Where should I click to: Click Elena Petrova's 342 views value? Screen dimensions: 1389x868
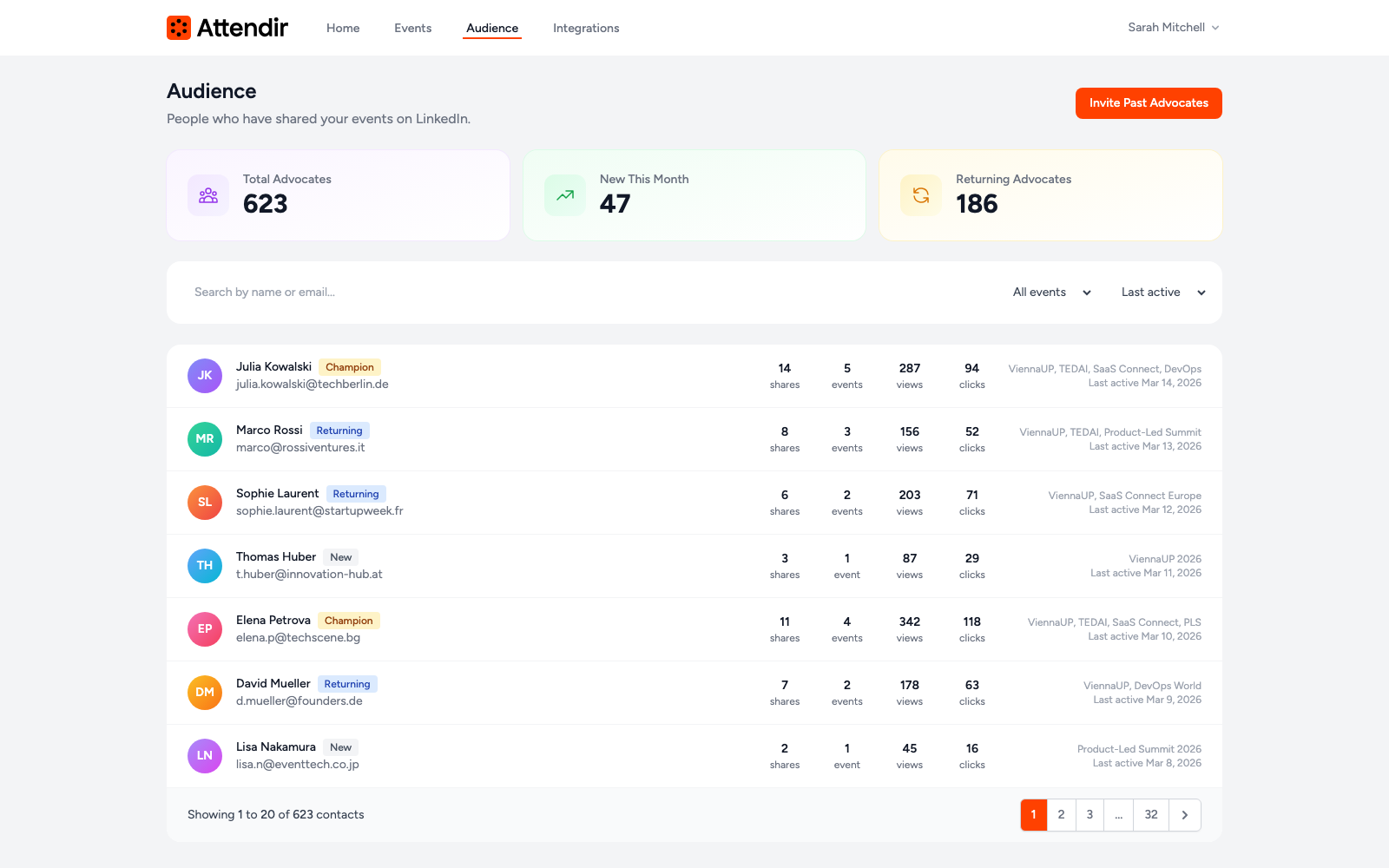click(910, 622)
